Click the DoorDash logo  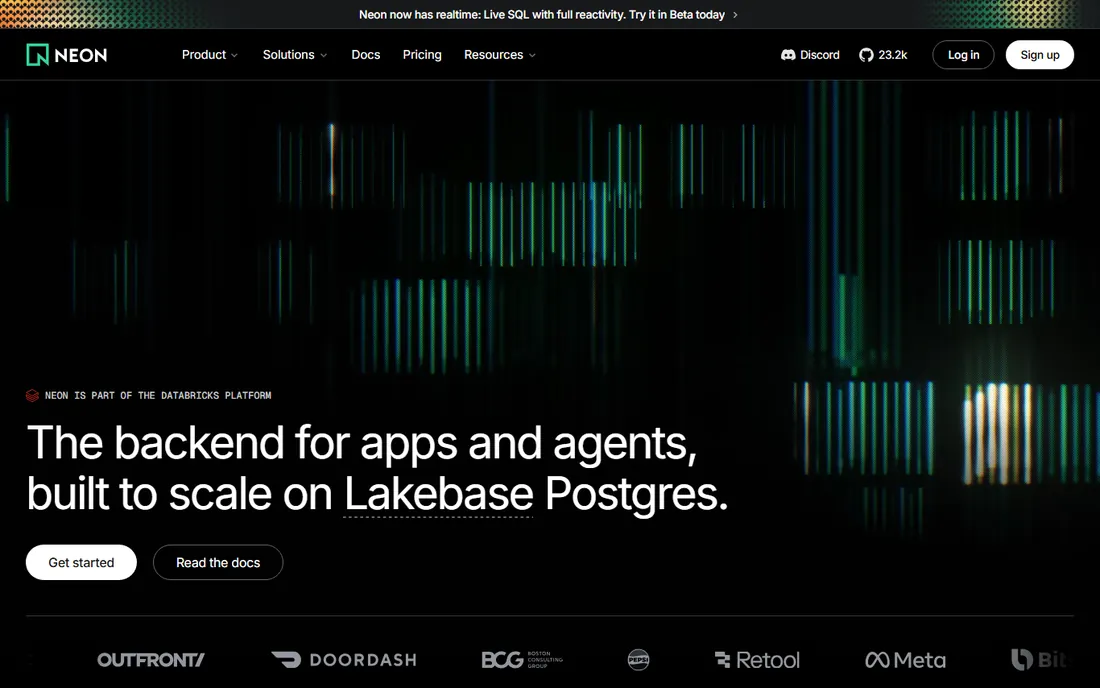click(x=344, y=660)
